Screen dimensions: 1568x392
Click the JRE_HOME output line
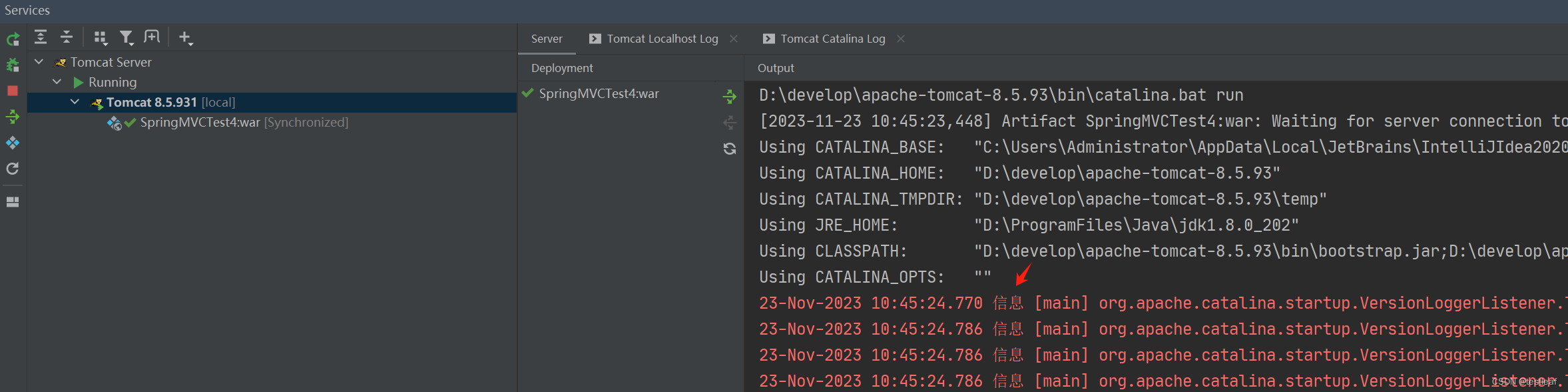pyautogui.click(x=1029, y=225)
